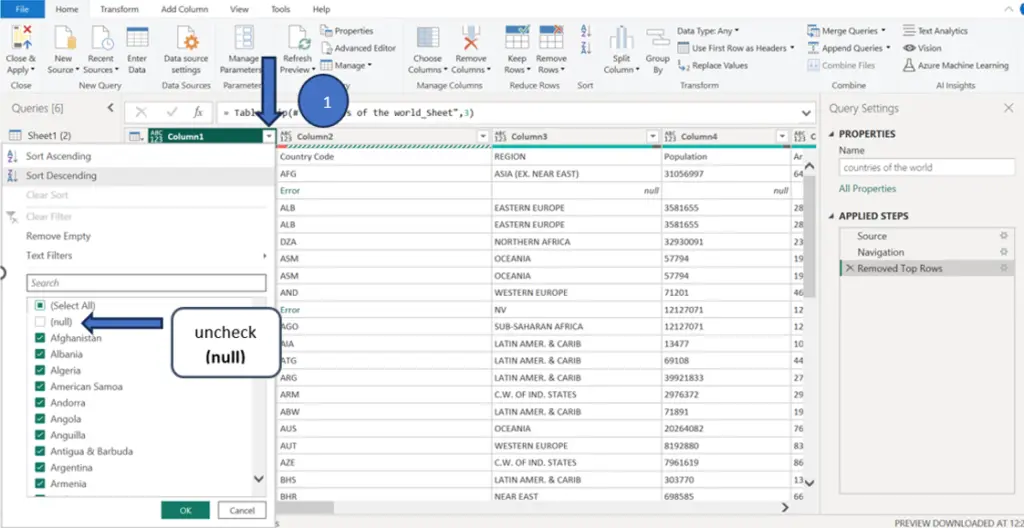This screenshot has width=1024, height=528.
Task: Click Choose Columns icon
Action: coord(427,38)
